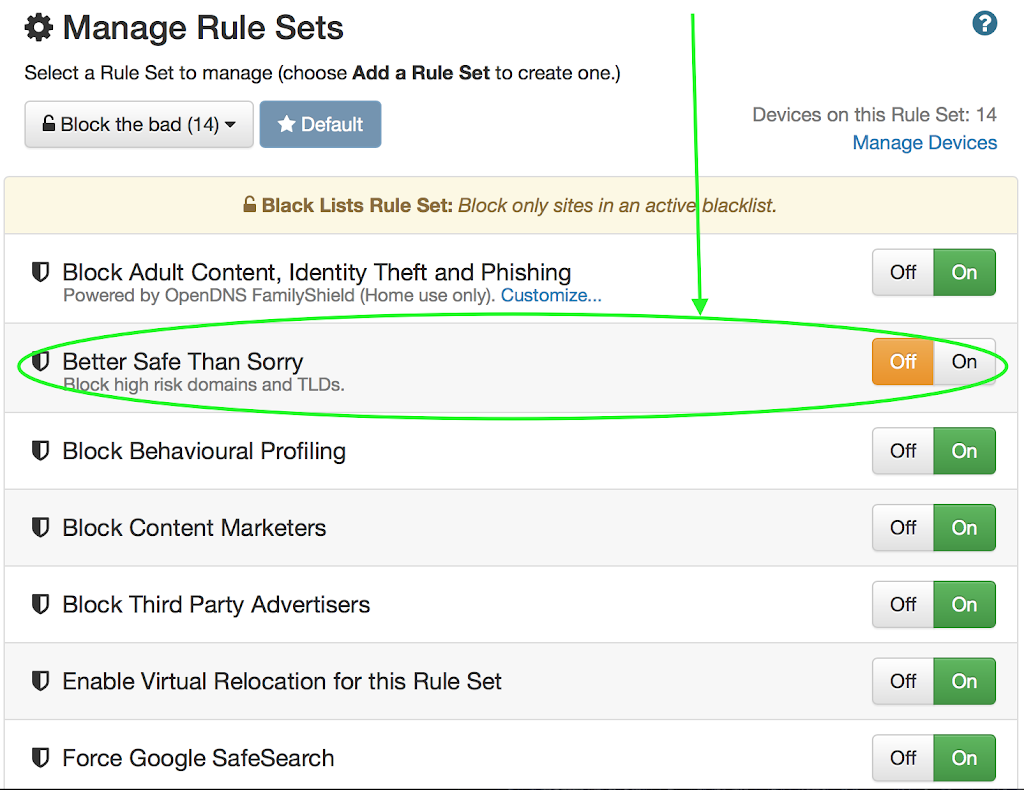Open the Block the bad rule set dropdown

point(139,125)
